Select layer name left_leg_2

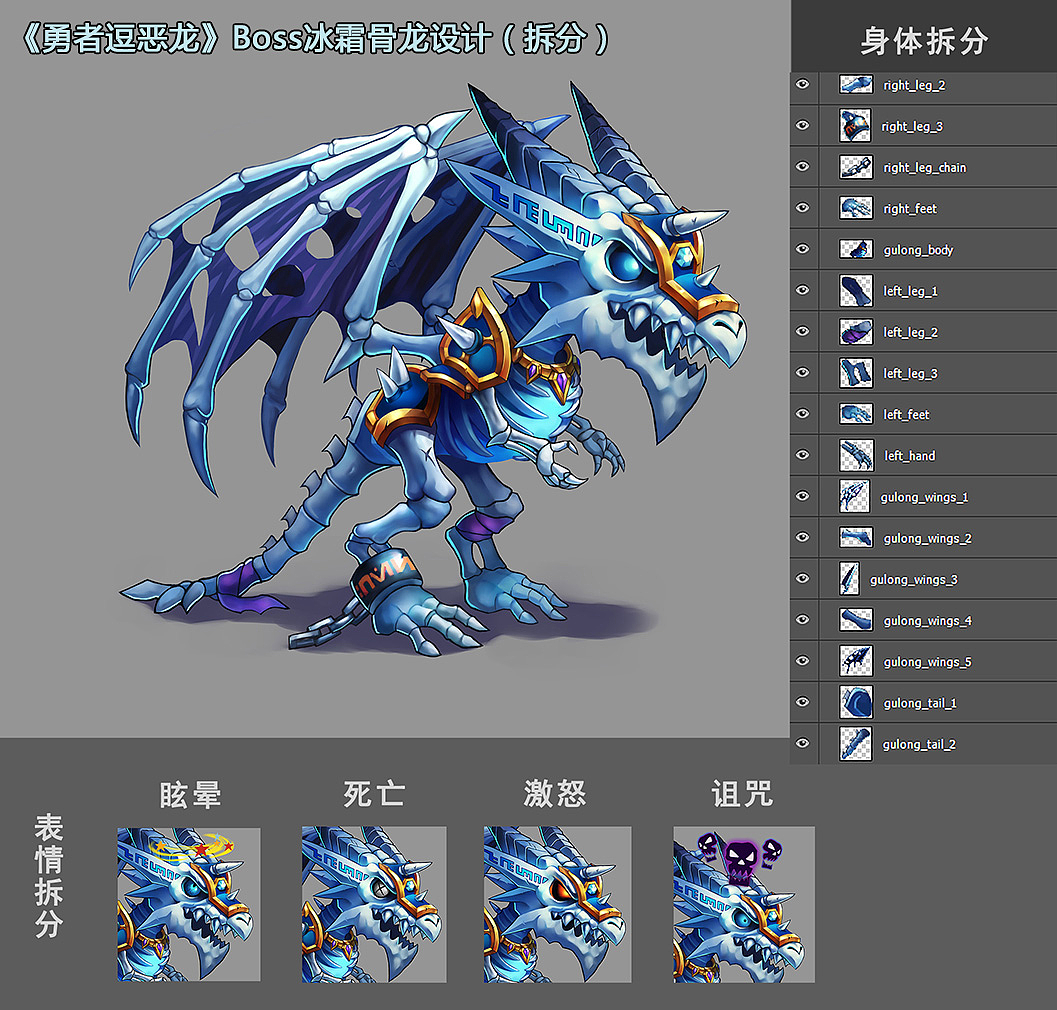pos(911,332)
